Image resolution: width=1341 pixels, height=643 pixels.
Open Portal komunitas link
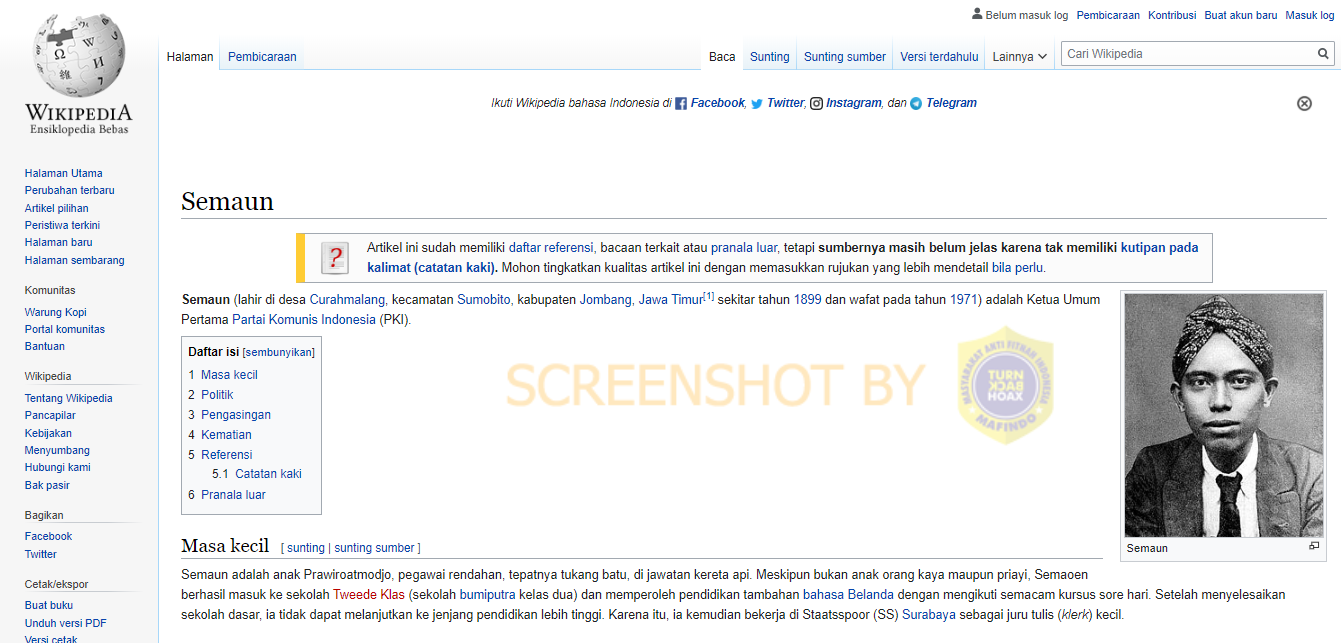[65, 329]
